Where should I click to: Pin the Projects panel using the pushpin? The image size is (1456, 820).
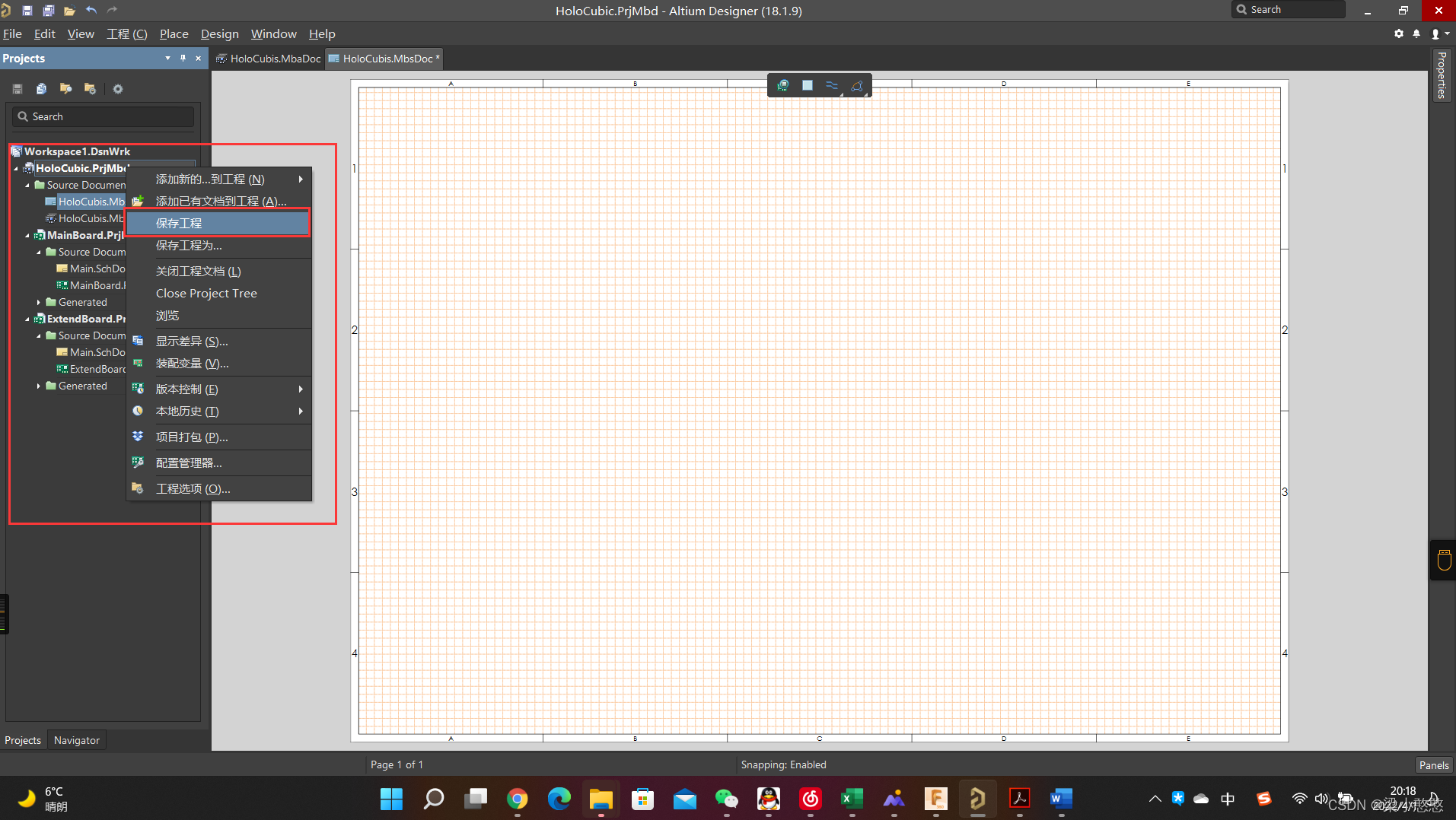point(183,59)
